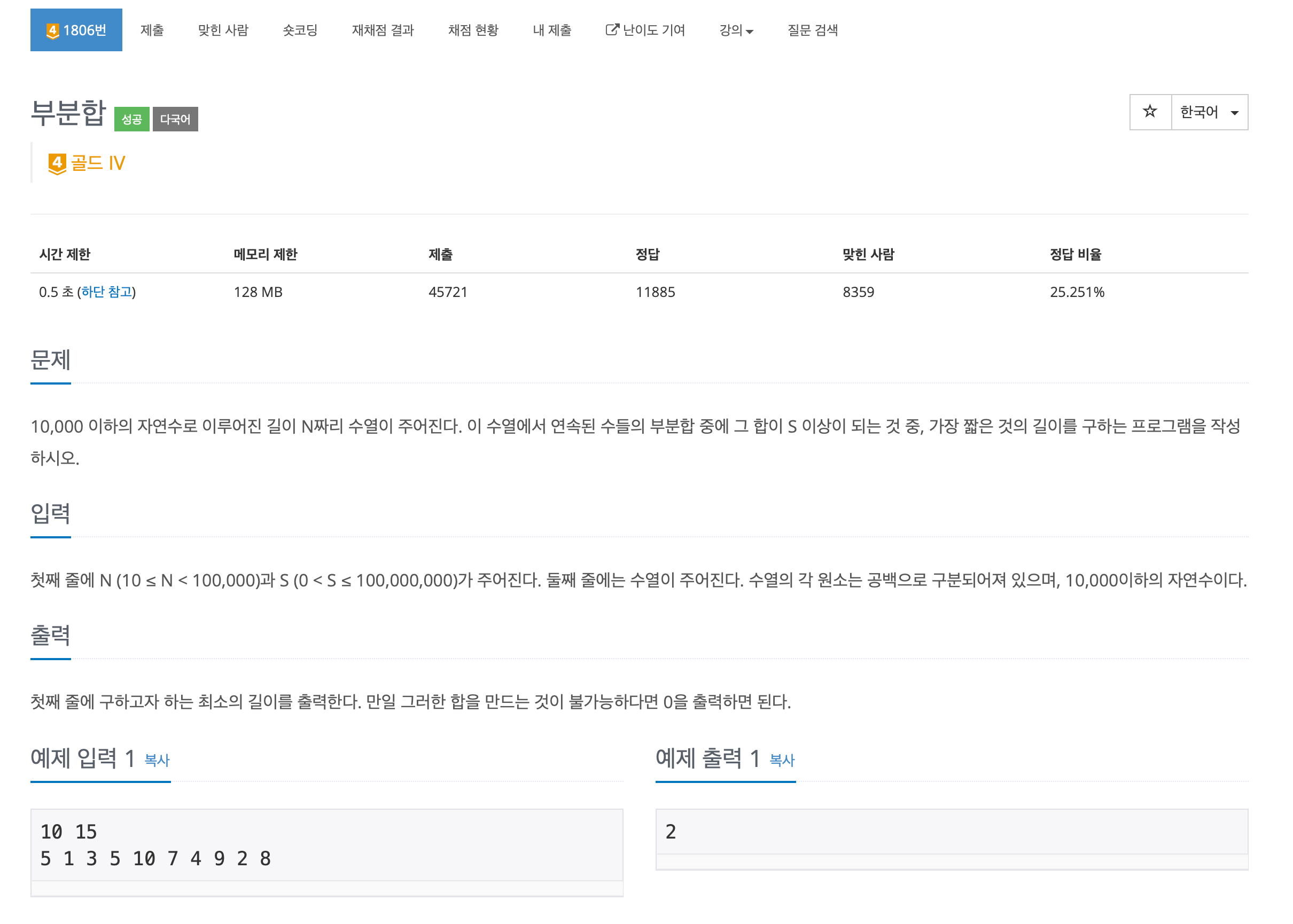Click the 1806번 problem tab badge
The height and width of the screenshot is (924, 1293).
(x=76, y=29)
